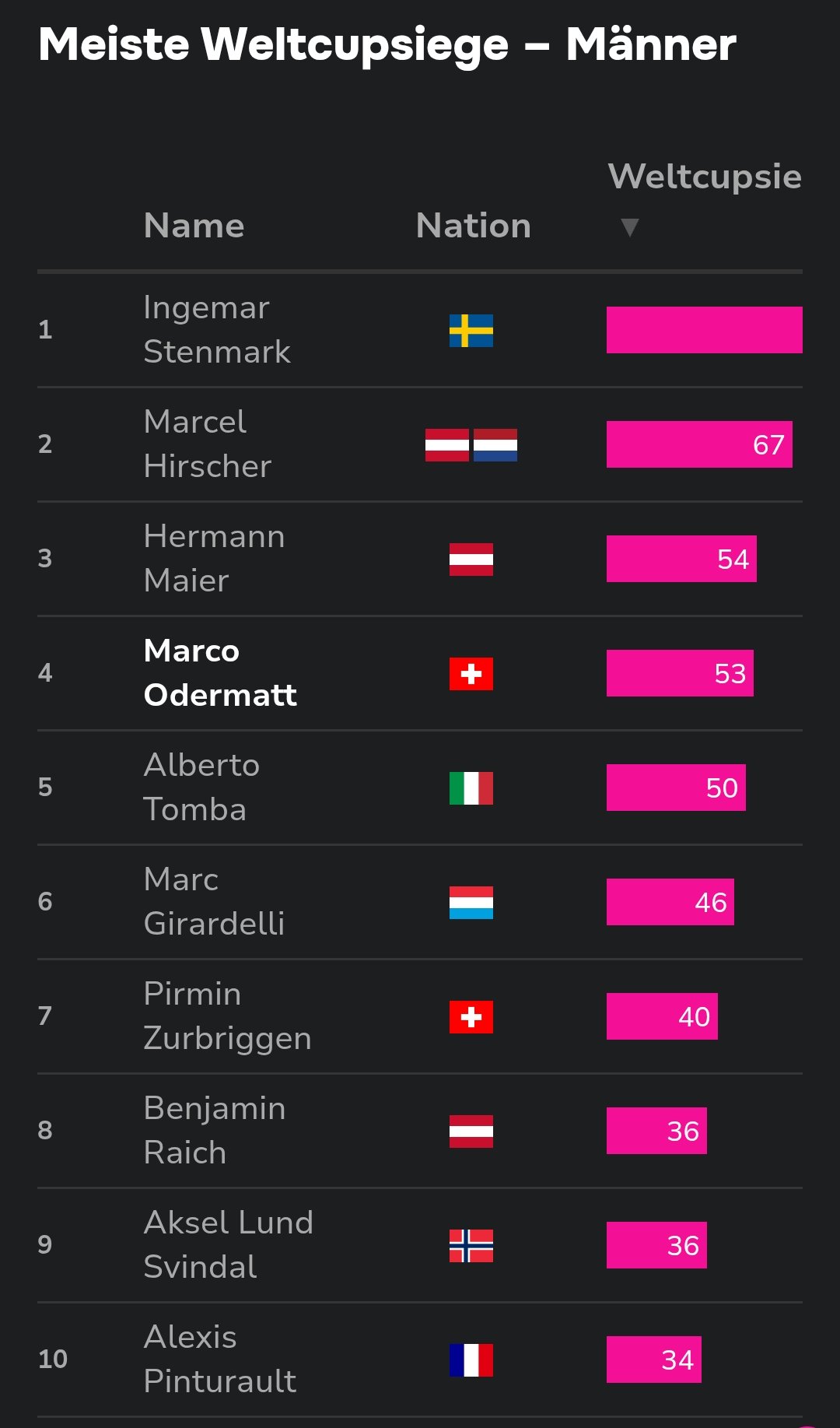Click the Weltcupsiege column header text
This screenshot has width=840, height=1428.
704,177
